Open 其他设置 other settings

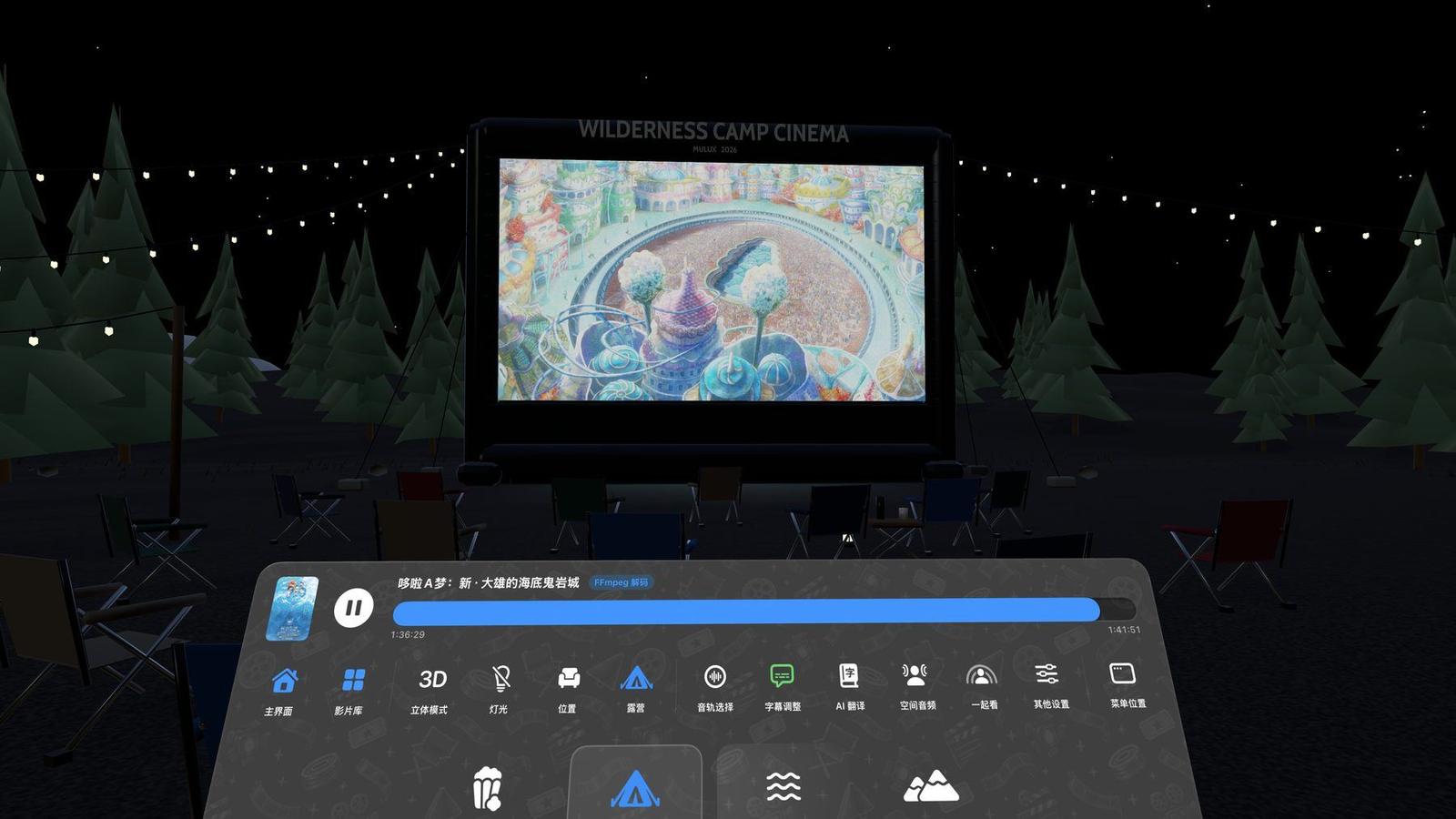point(1050,684)
